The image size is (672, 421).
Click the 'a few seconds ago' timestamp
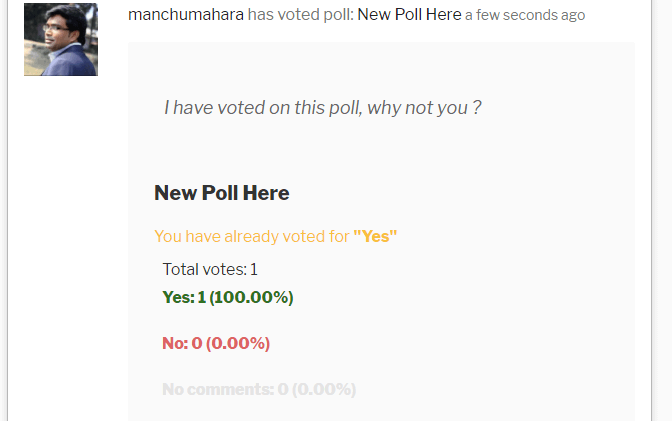(525, 15)
